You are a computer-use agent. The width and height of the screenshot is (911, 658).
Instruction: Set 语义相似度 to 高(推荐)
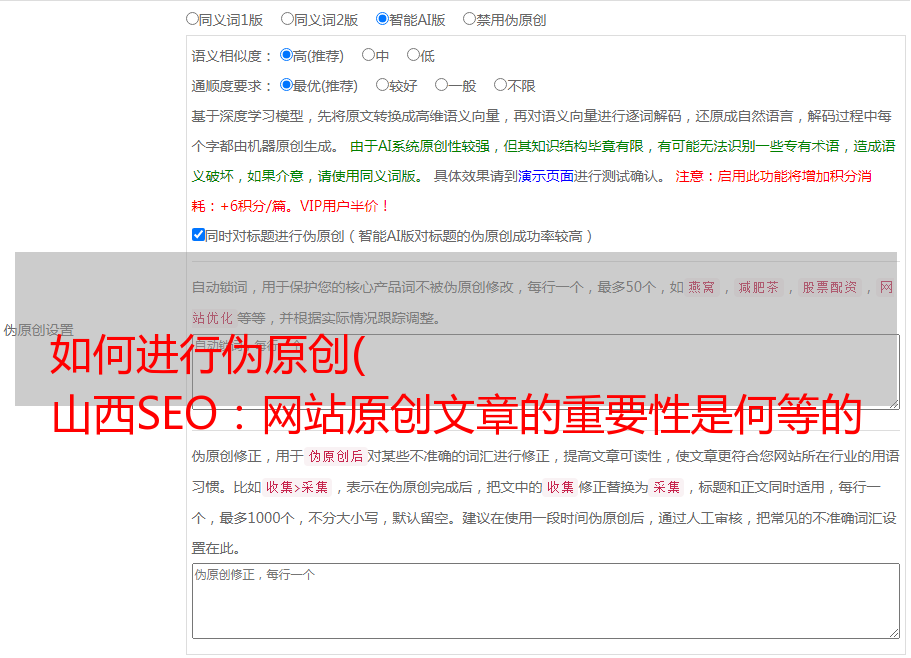(286, 56)
